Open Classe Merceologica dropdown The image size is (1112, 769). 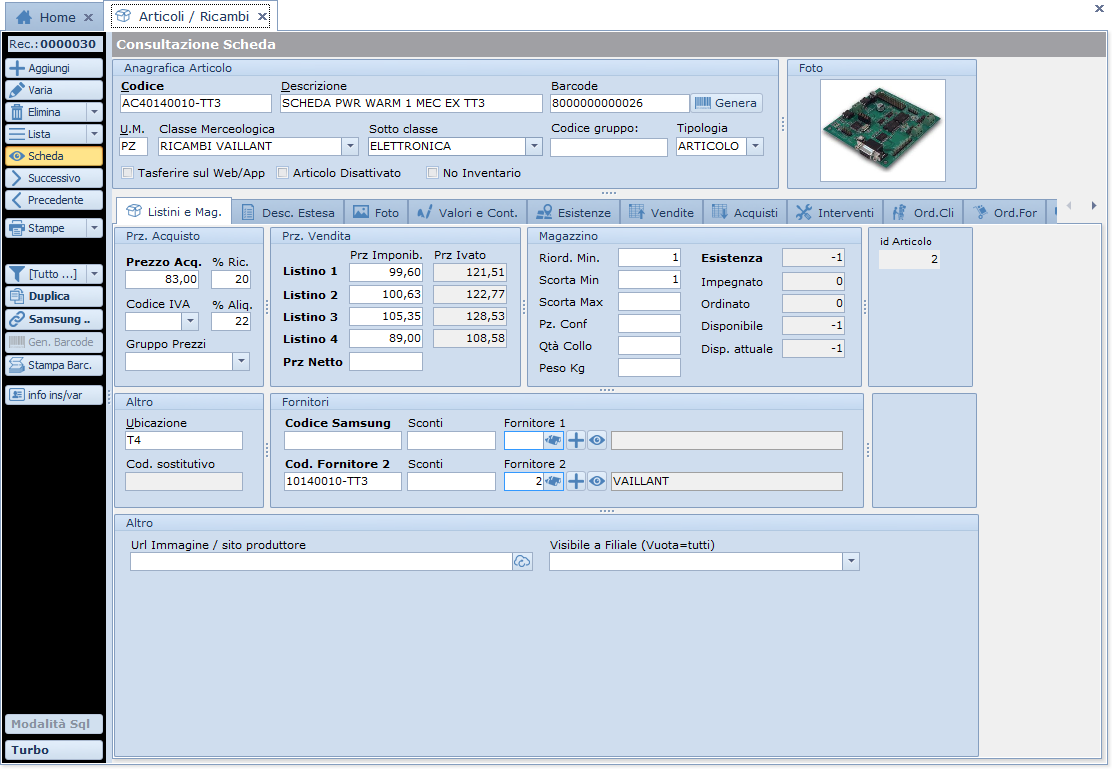click(350, 146)
